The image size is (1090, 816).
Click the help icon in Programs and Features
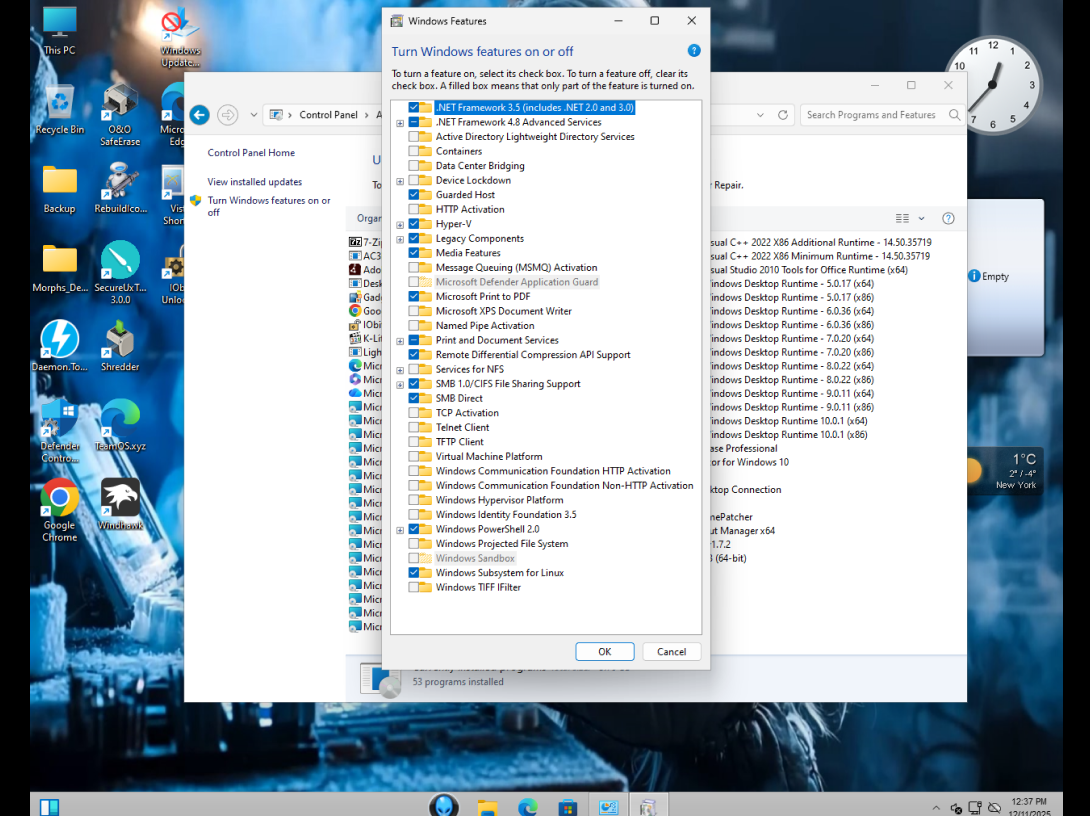pyautogui.click(x=948, y=218)
